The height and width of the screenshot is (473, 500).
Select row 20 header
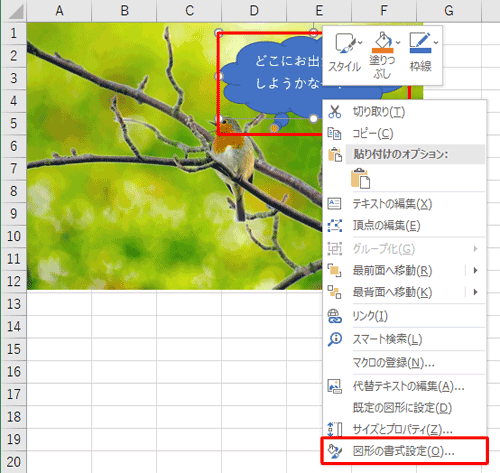click(14, 462)
